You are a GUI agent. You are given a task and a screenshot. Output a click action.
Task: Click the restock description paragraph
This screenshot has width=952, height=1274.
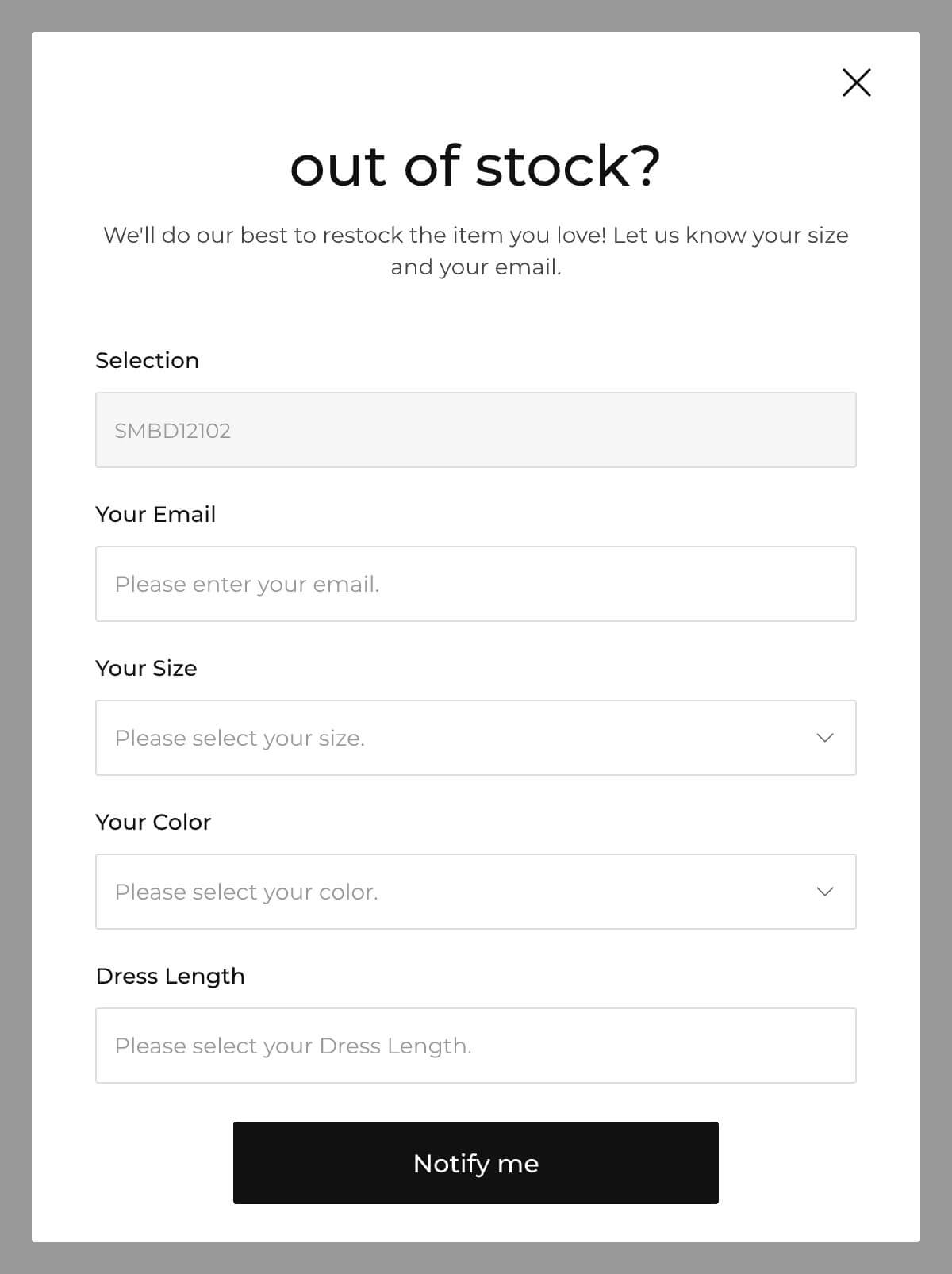pos(476,251)
